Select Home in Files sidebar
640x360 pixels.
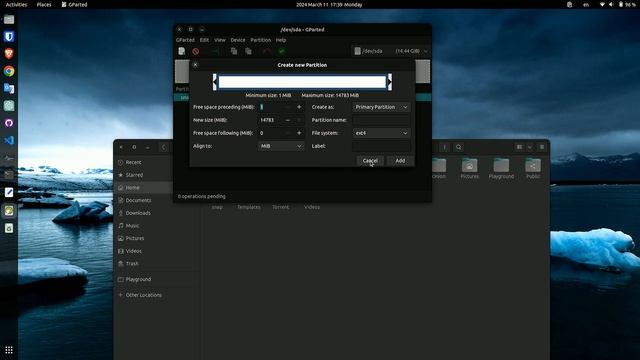click(144, 188)
